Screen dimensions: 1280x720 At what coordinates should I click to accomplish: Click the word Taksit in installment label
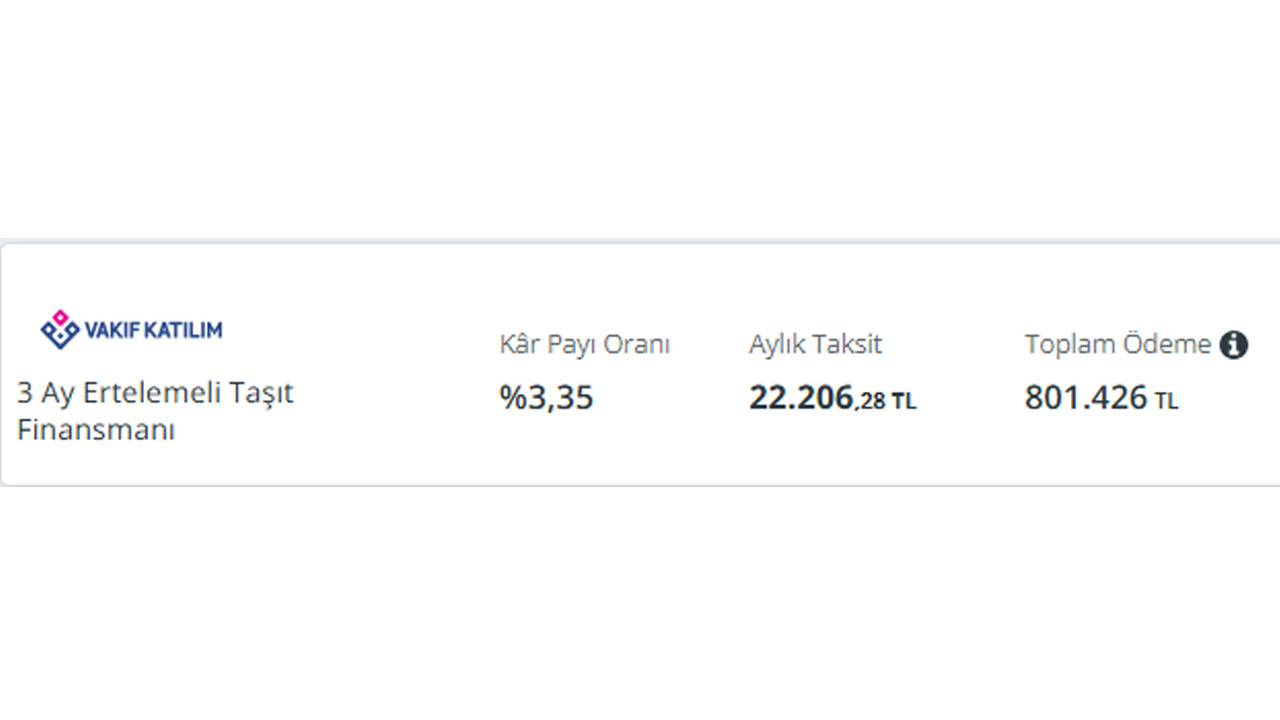point(849,345)
